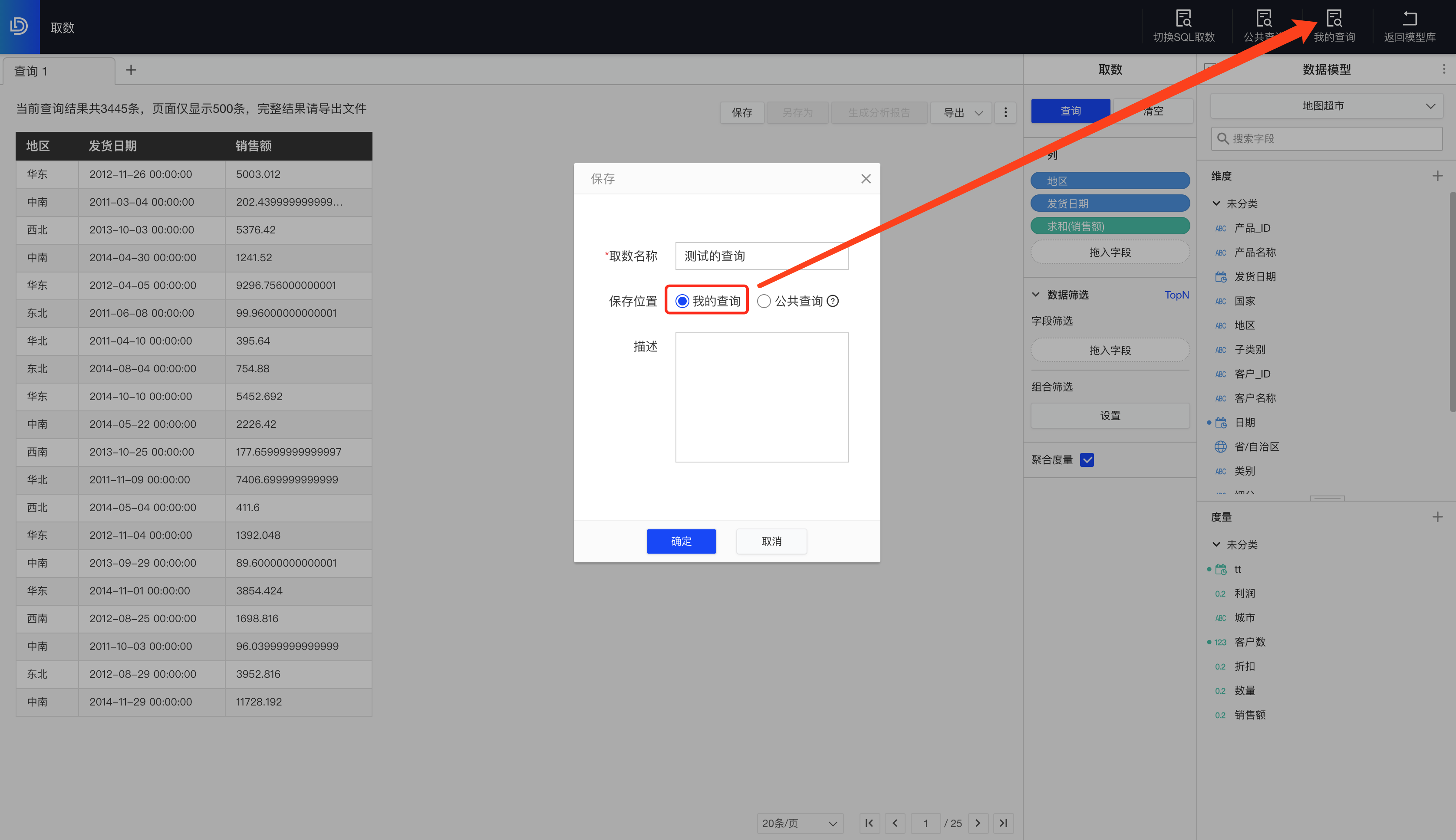The height and width of the screenshot is (840, 1456).
Task: Click the 清空 button
Action: coord(1153,111)
